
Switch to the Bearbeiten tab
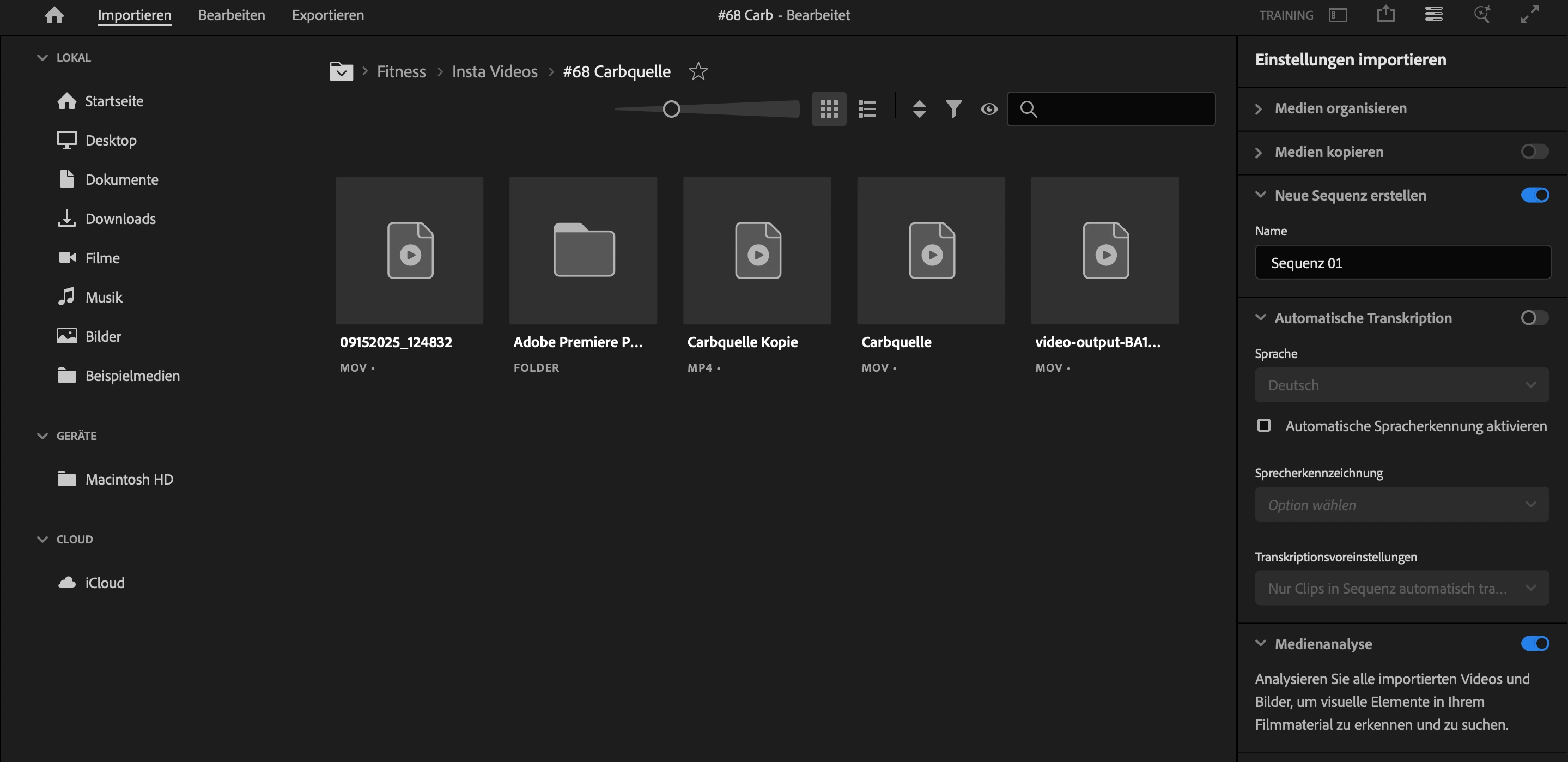[232, 15]
